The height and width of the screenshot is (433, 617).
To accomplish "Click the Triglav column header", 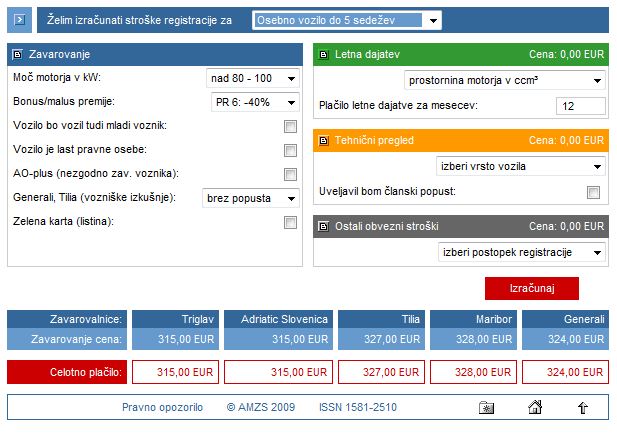I will tap(175, 319).
